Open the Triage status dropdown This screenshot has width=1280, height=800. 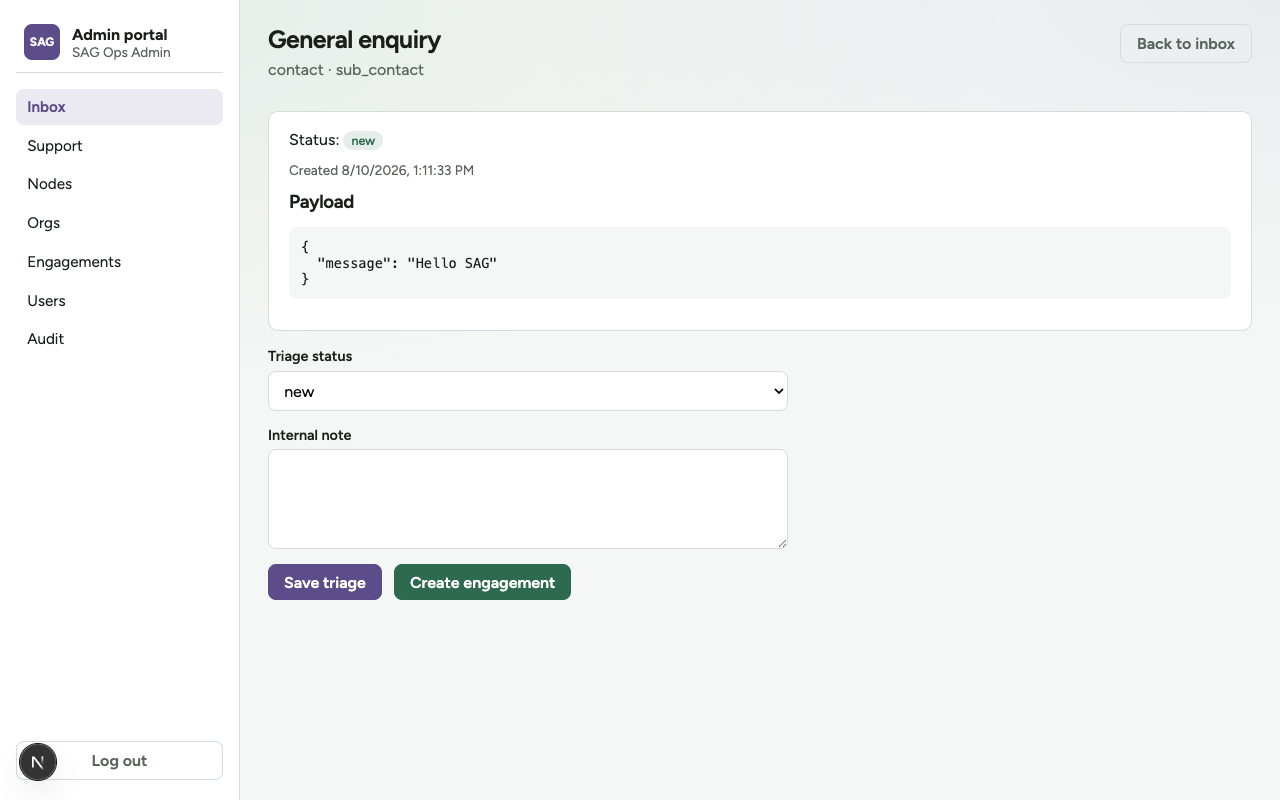527,391
